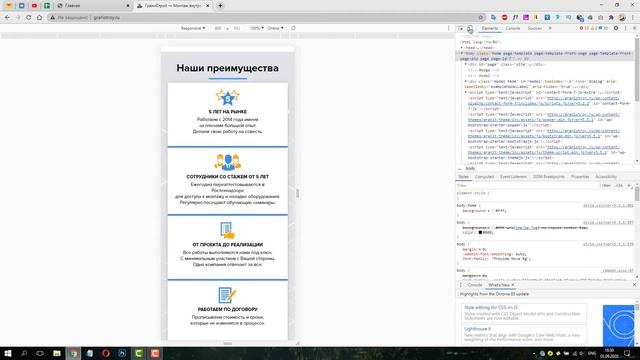
Task: Open the Responsive device dropdown
Action: pos(193,28)
